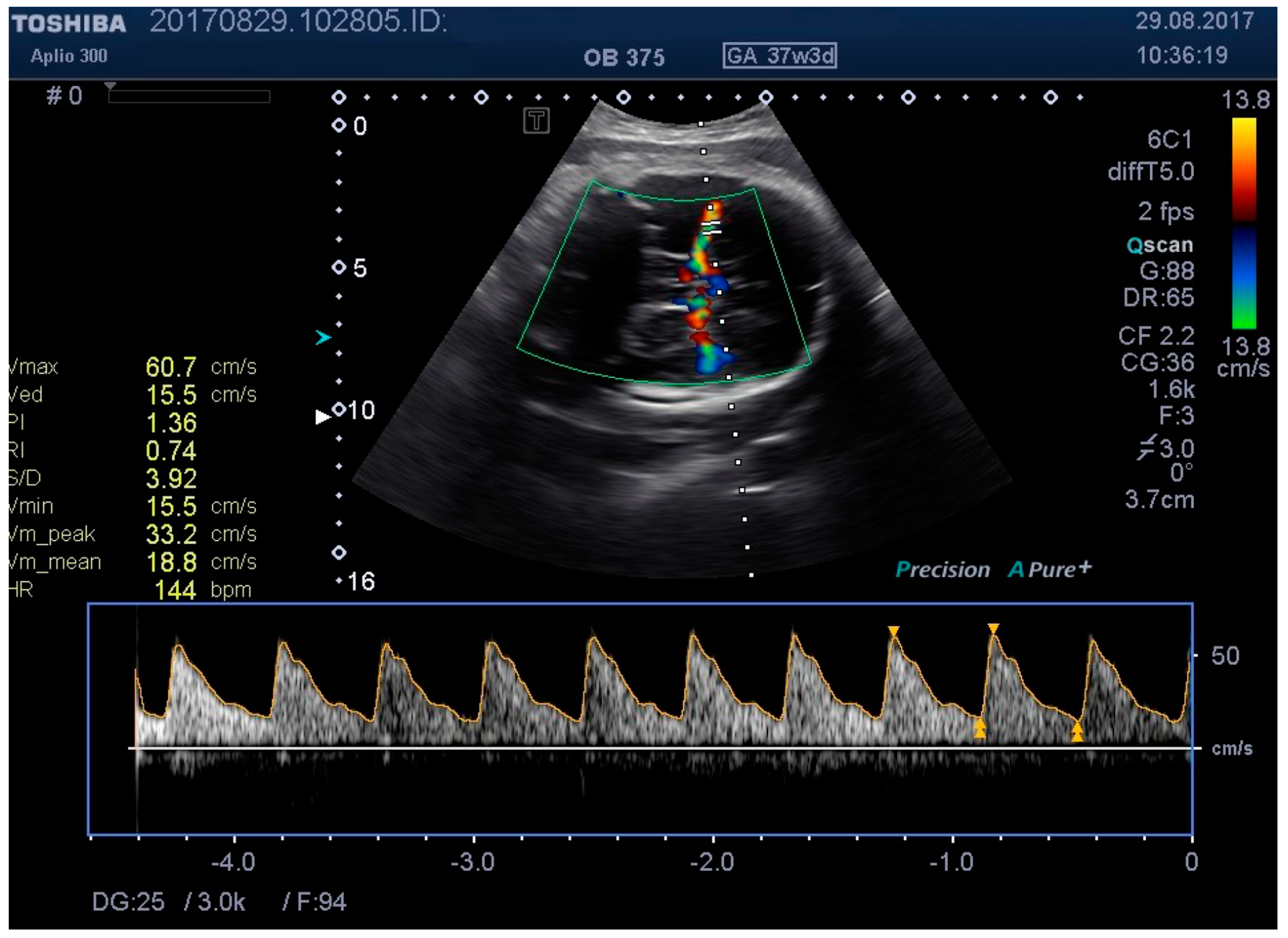This screenshot has width=1288, height=938.
Task: Click the TOSHIBA logo in header
Action: tap(69, 23)
